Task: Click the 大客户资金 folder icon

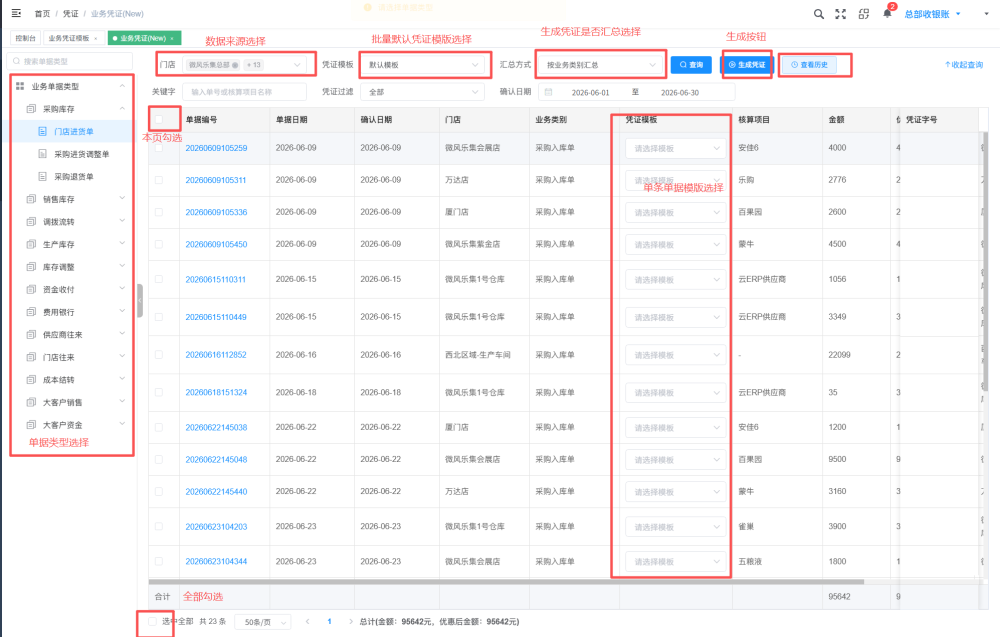Action: coord(31,425)
